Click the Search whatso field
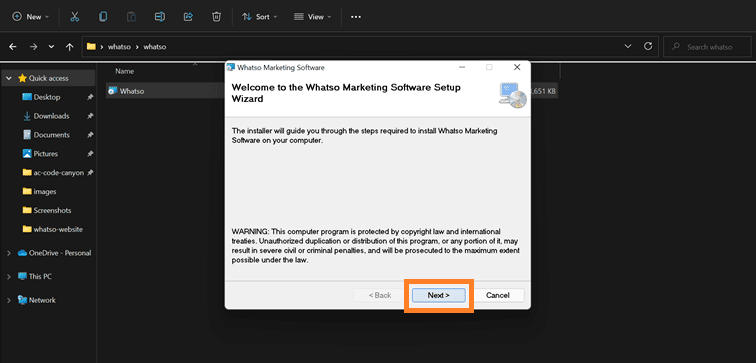This screenshot has width=756, height=363. [x=706, y=47]
